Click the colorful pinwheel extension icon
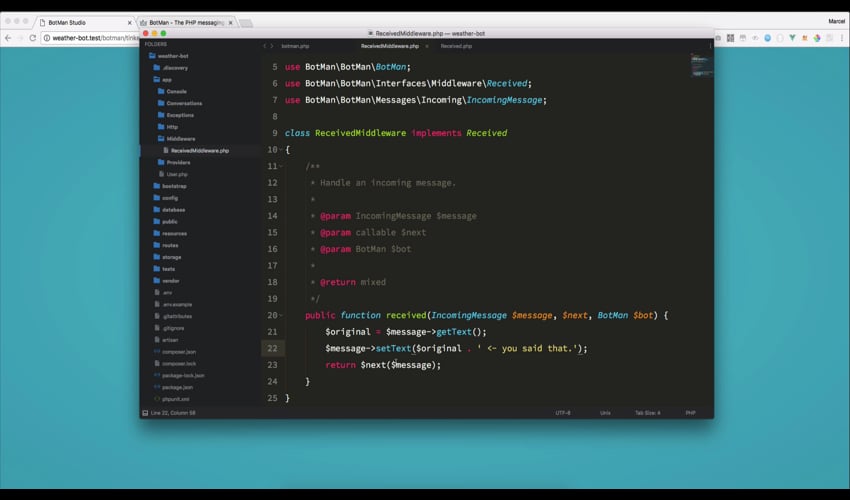This screenshot has height=500, width=850. pyautogui.click(x=817, y=38)
